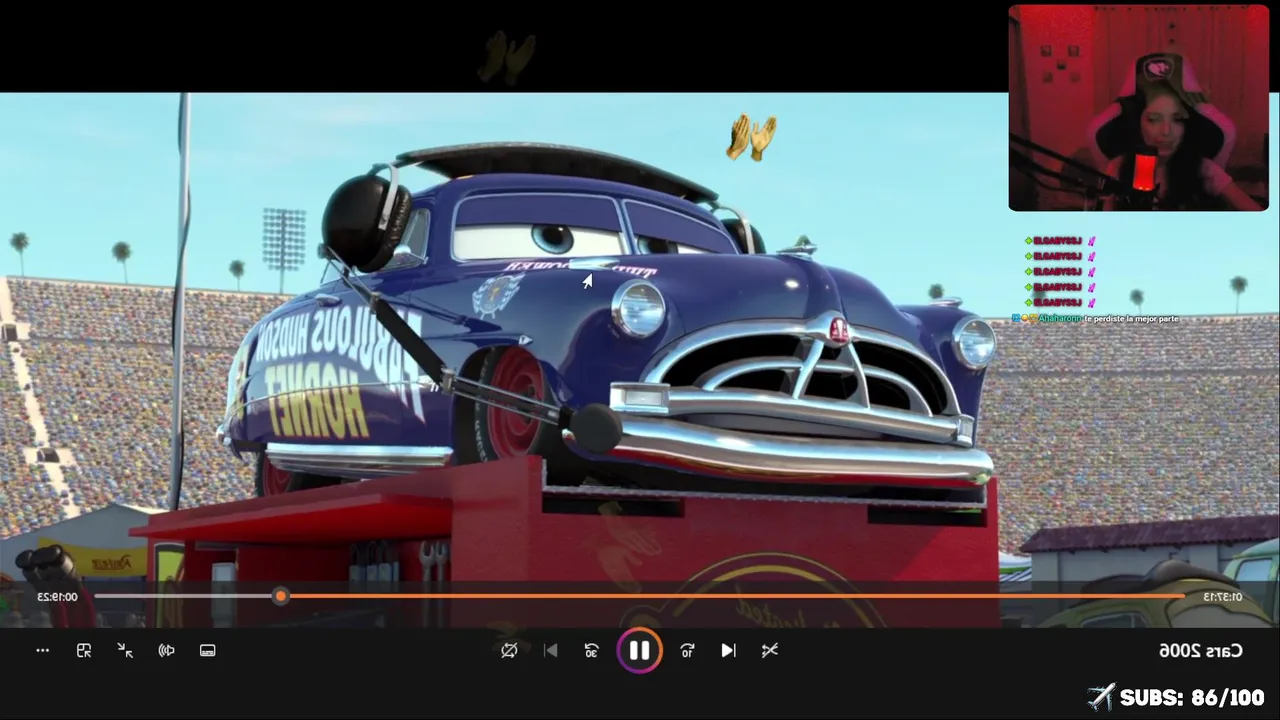Click the 10-second skip button
This screenshot has width=1280, height=720.
pyautogui.click(x=687, y=650)
